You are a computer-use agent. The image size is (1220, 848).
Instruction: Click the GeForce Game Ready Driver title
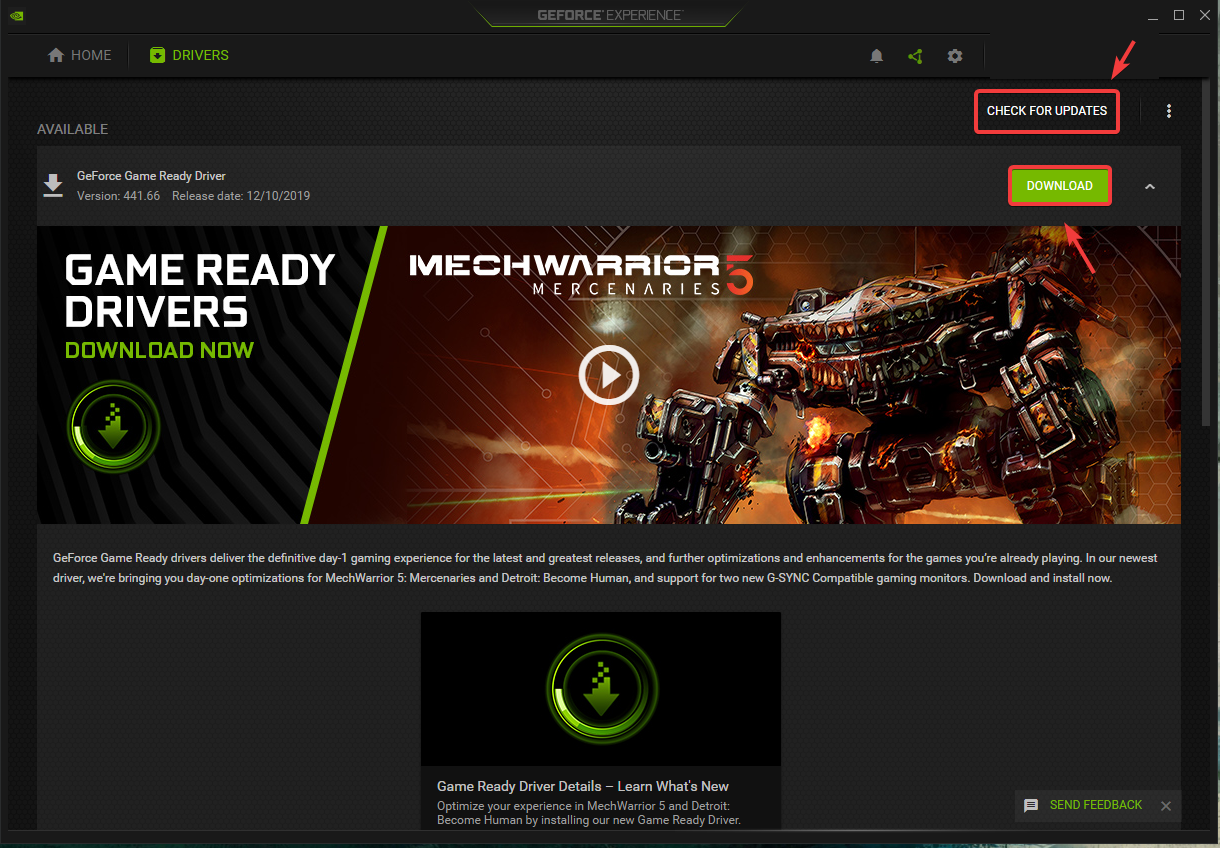[x=151, y=176]
